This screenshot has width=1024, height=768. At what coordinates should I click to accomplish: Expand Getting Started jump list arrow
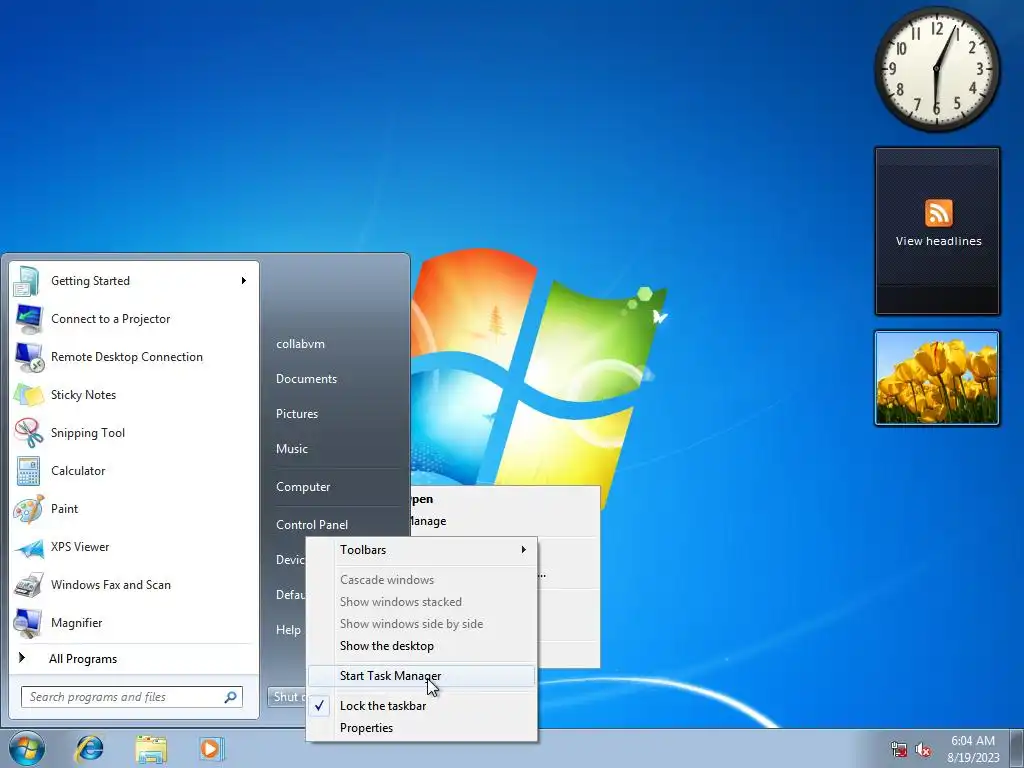(244, 281)
